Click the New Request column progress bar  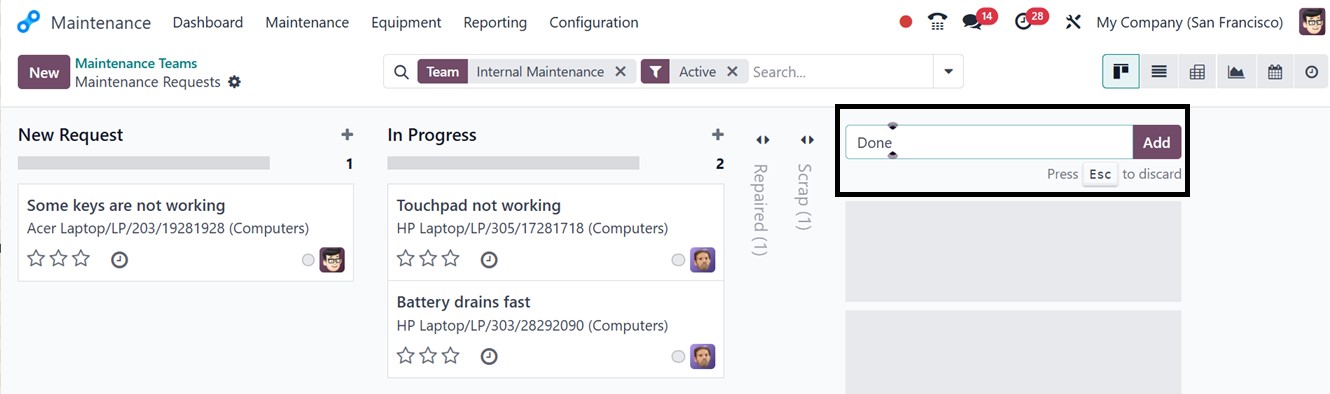144,163
